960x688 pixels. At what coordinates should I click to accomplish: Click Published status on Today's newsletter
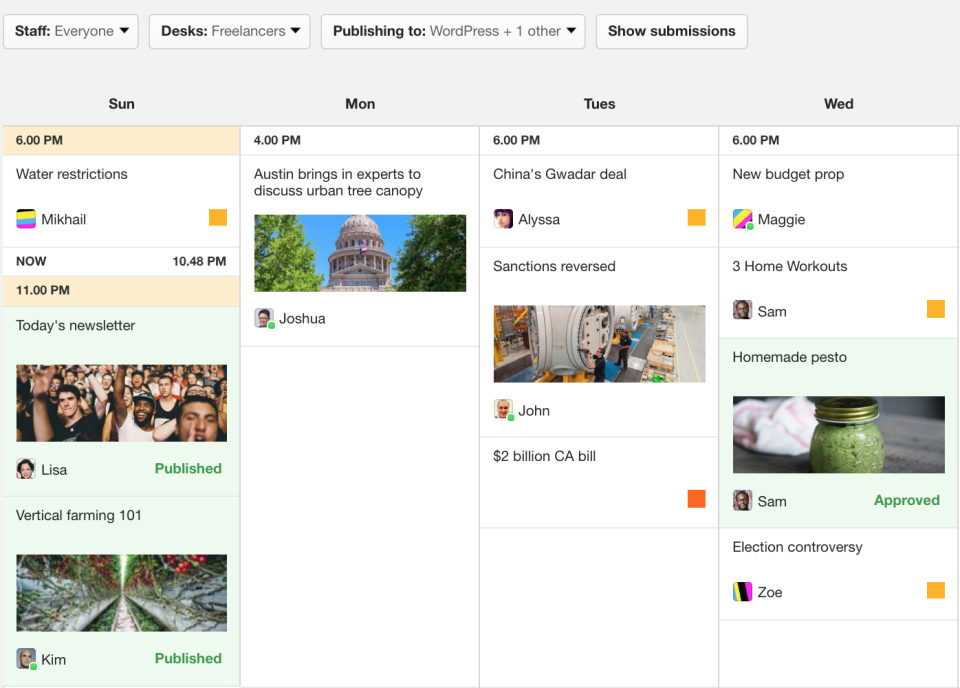188,468
